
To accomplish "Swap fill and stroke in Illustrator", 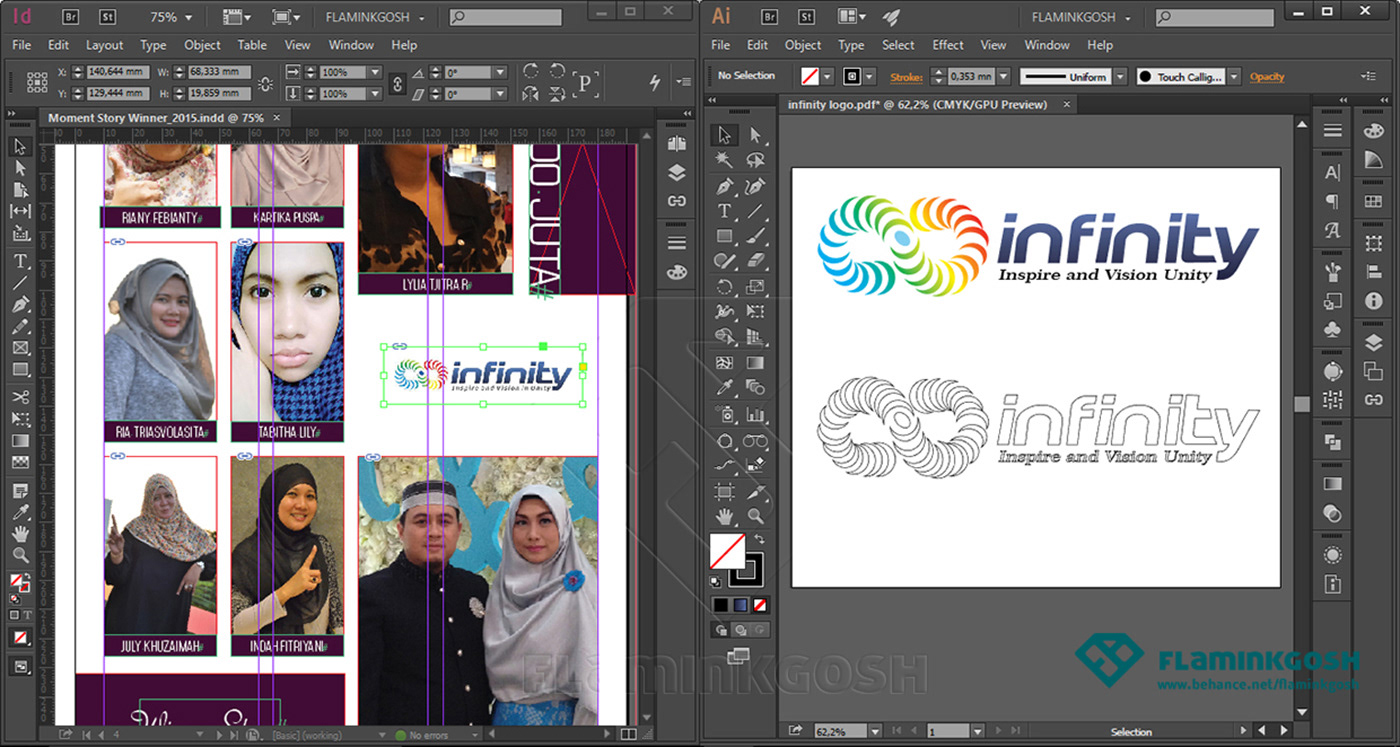I will (x=758, y=539).
